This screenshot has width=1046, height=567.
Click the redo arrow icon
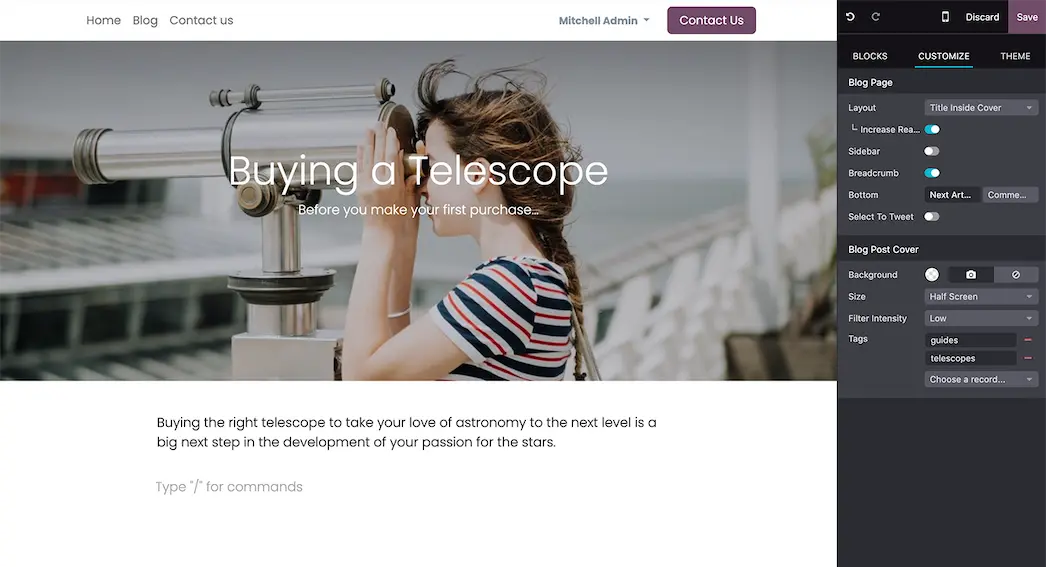876,17
